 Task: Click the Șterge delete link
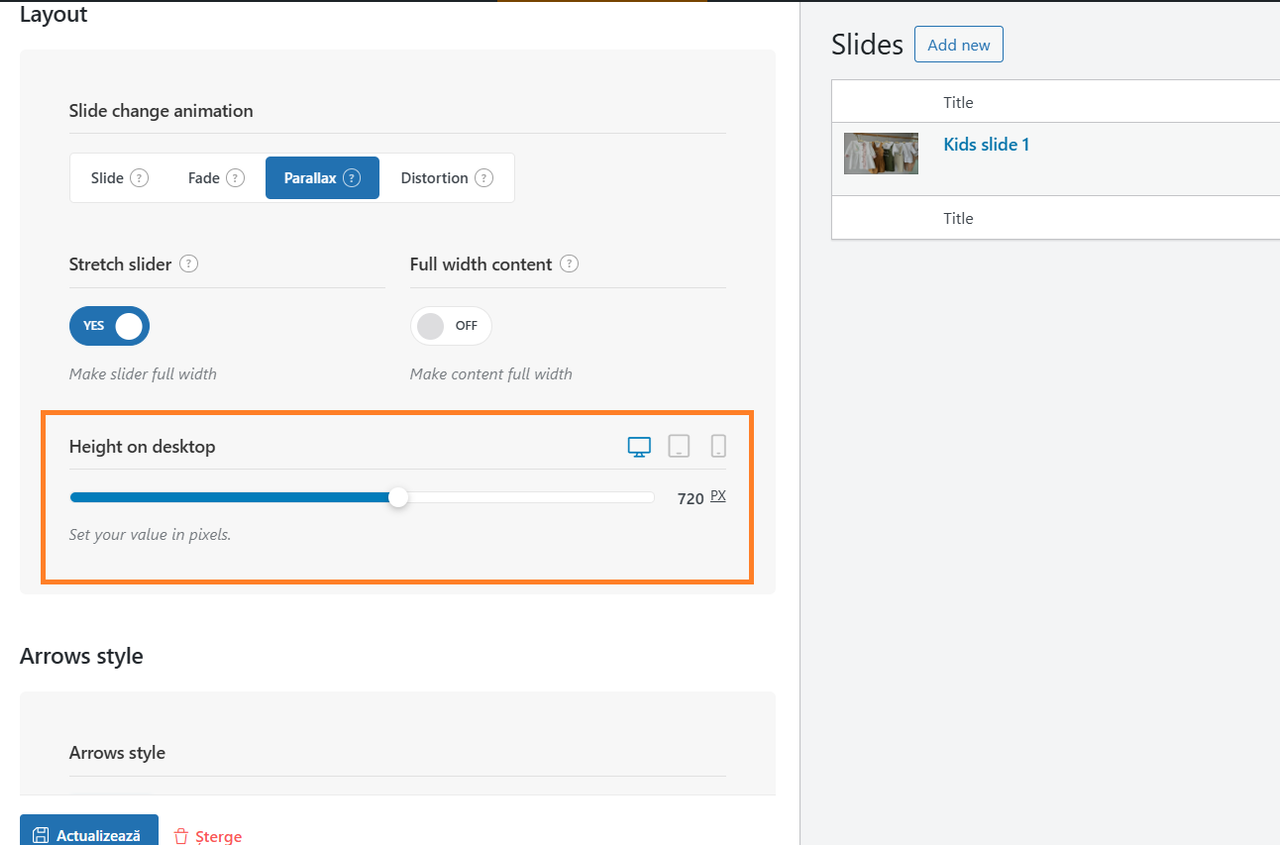point(208,836)
